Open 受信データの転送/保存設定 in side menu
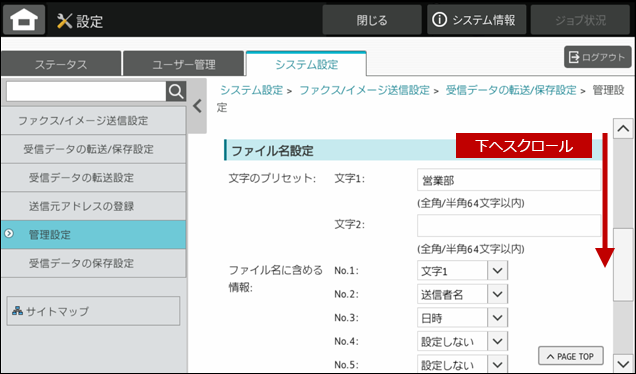636x374 pixels. click(94, 149)
